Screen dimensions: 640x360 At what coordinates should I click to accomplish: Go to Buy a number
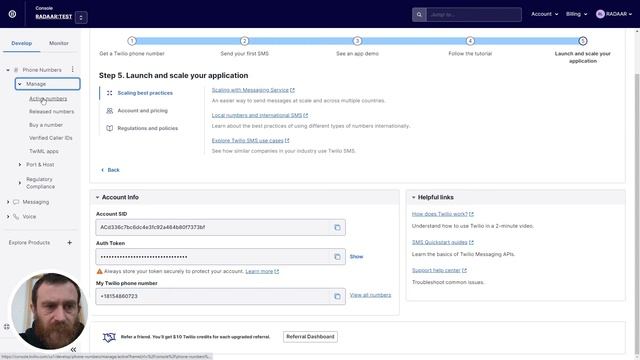click(x=46, y=125)
